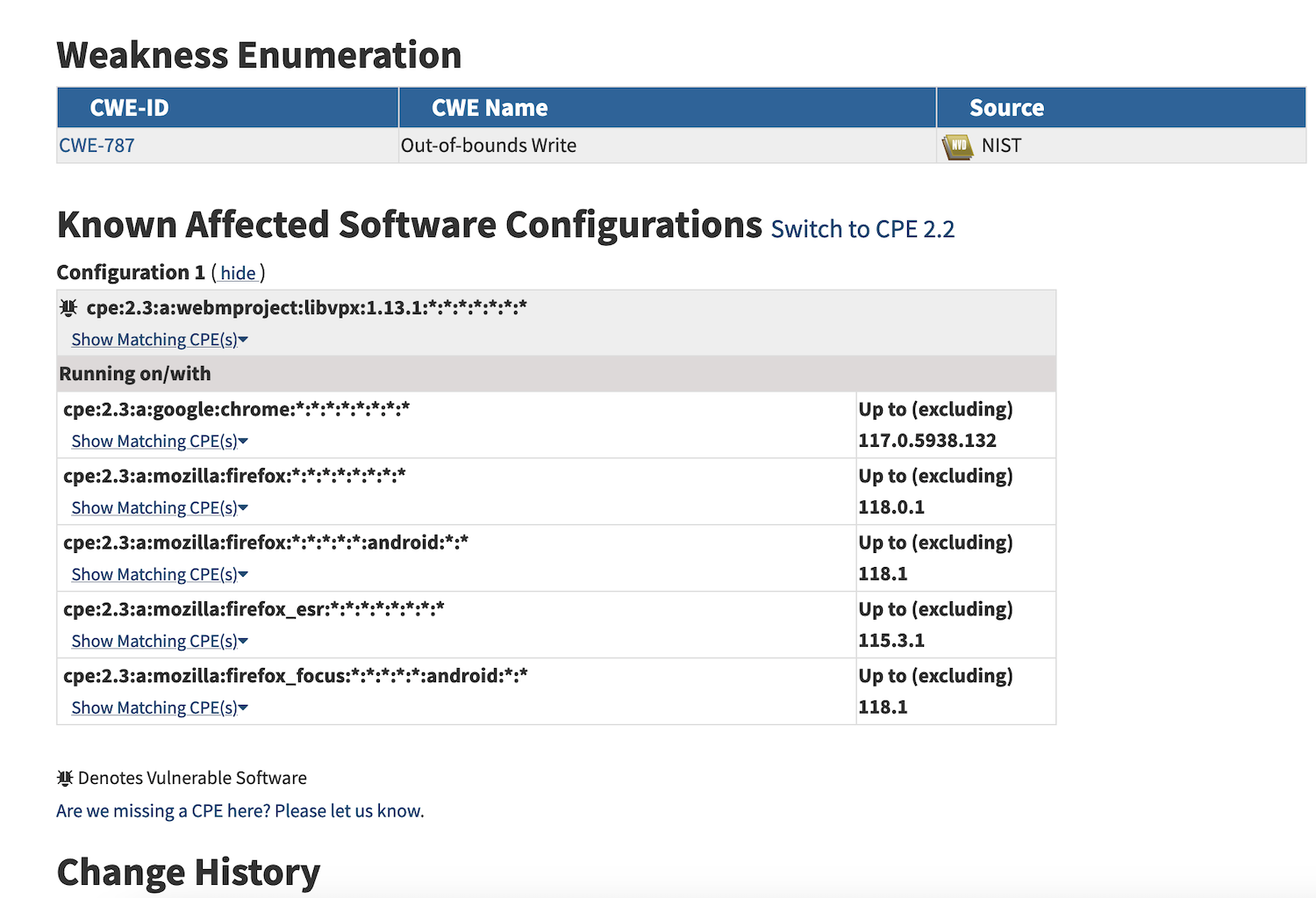
Task: Expand Show Matching CPE(s) for firefox_esr
Action: click(x=160, y=642)
